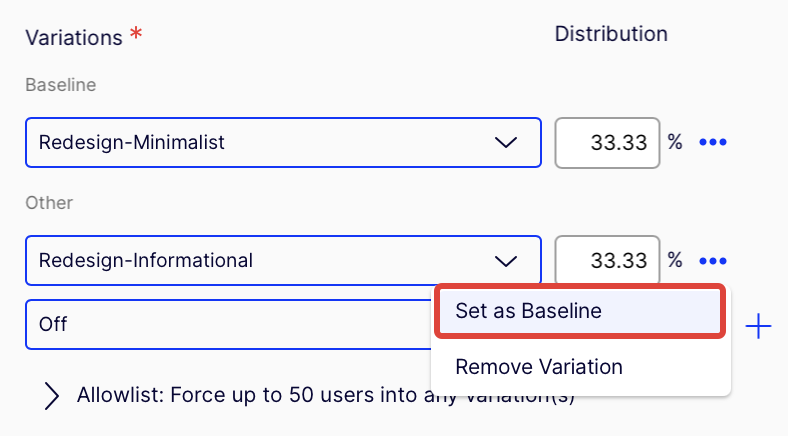Select Set as Baseline menu option
This screenshot has height=436, width=788.
click(580, 311)
